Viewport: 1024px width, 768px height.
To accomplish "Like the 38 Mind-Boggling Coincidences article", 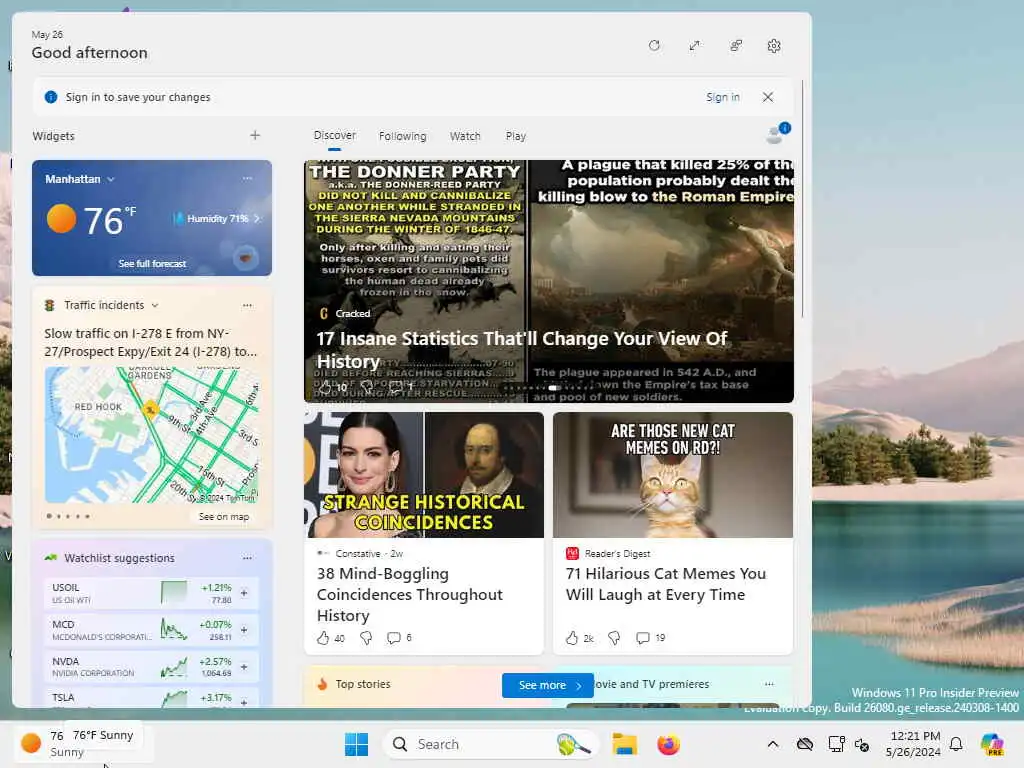I will tap(323, 638).
